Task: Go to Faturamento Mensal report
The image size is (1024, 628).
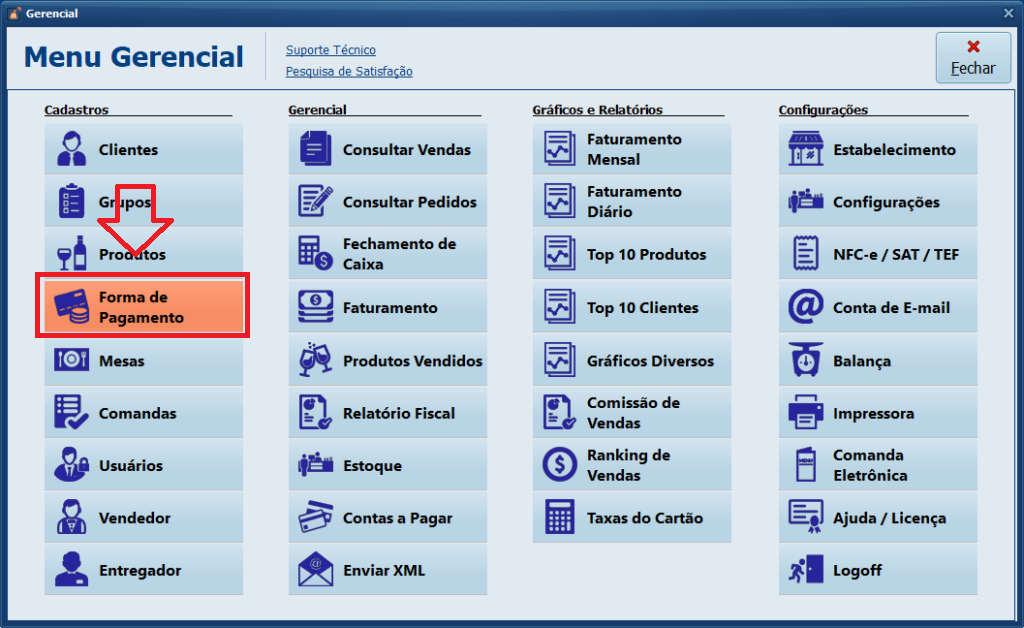Action: point(631,150)
